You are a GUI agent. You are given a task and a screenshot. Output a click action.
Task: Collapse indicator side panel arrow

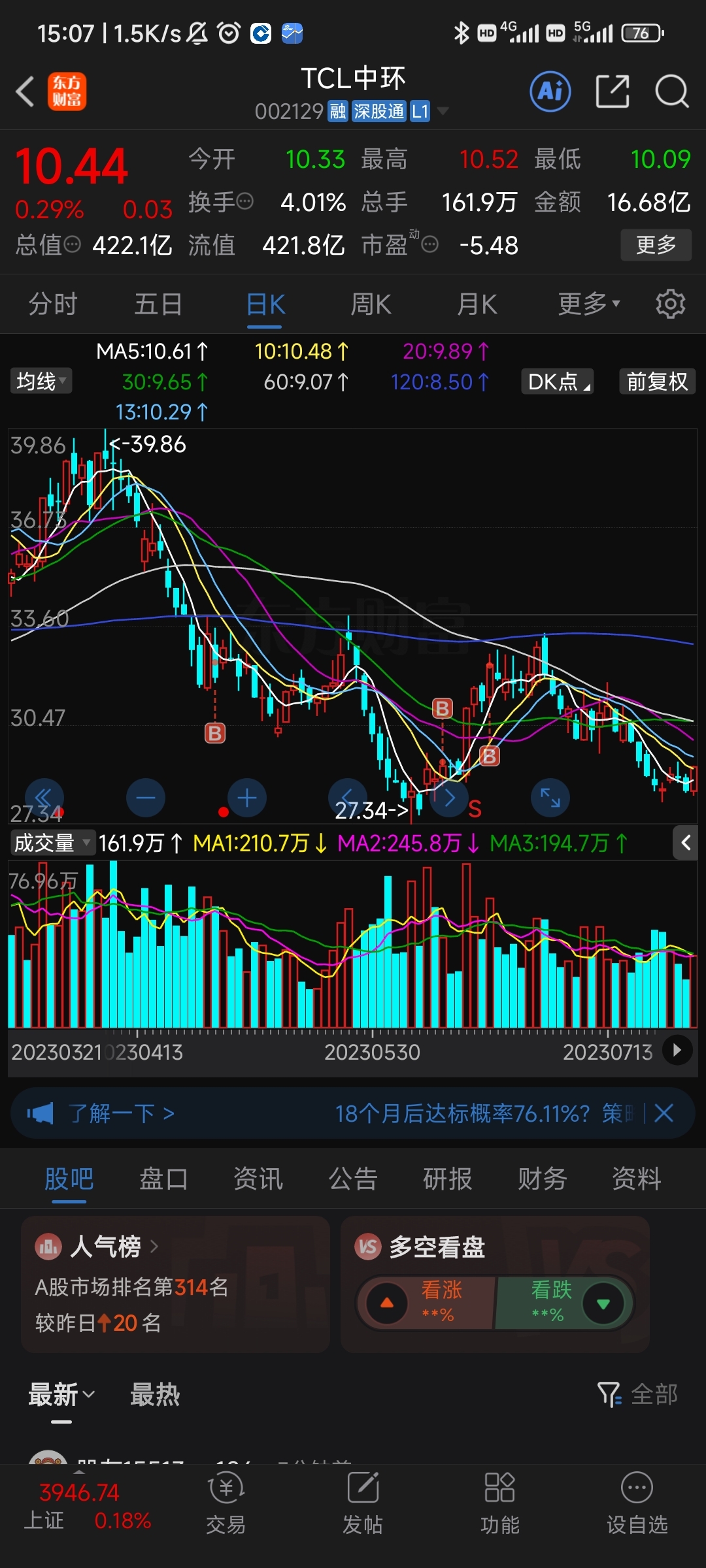[685, 843]
